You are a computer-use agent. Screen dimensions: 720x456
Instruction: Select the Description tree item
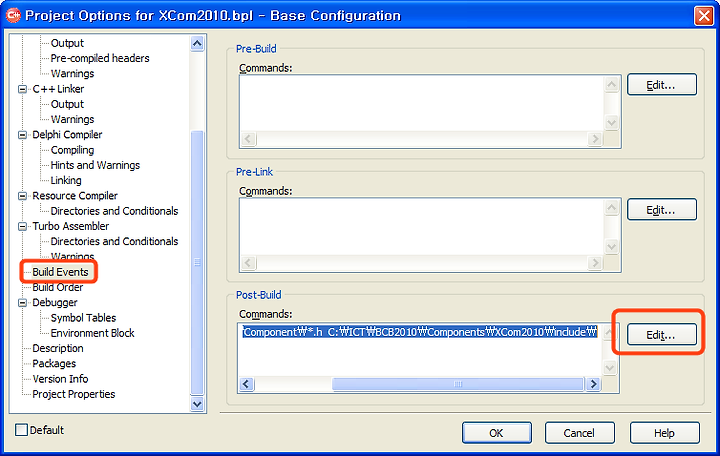pyautogui.click(x=58, y=349)
